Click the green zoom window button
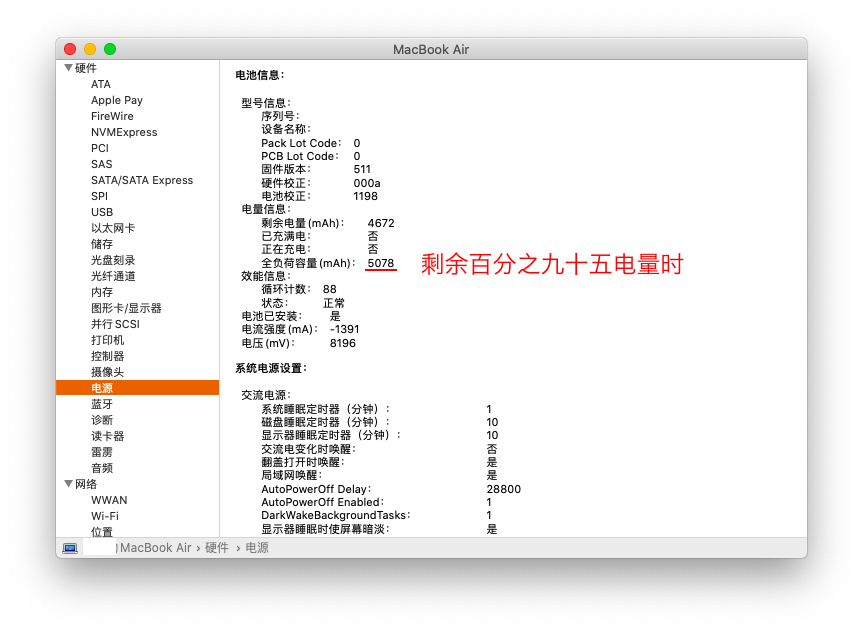863x632 pixels. pyautogui.click(x=110, y=49)
